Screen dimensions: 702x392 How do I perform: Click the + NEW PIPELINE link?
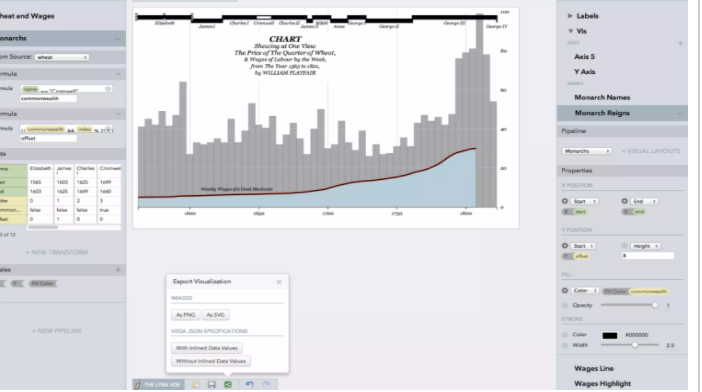56,331
